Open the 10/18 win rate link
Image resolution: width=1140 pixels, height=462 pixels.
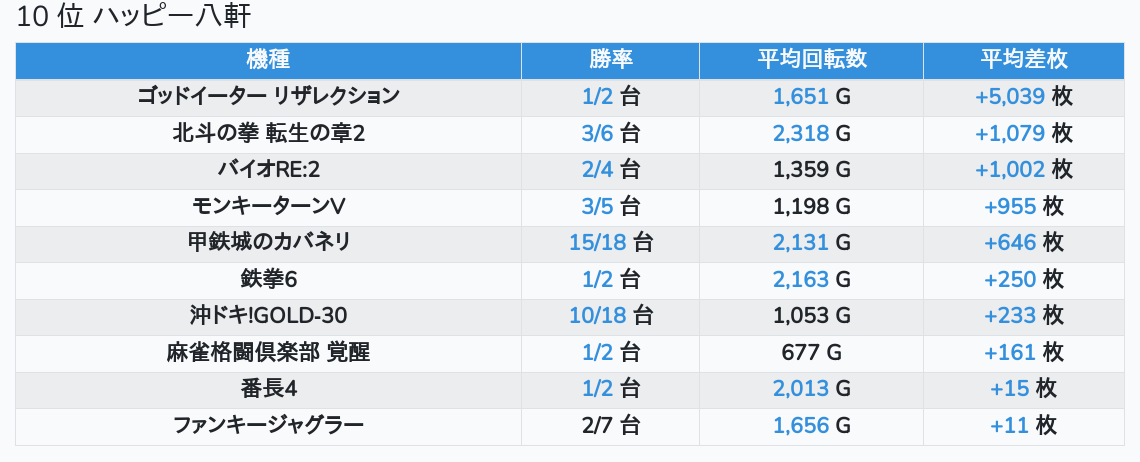[598, 316]
